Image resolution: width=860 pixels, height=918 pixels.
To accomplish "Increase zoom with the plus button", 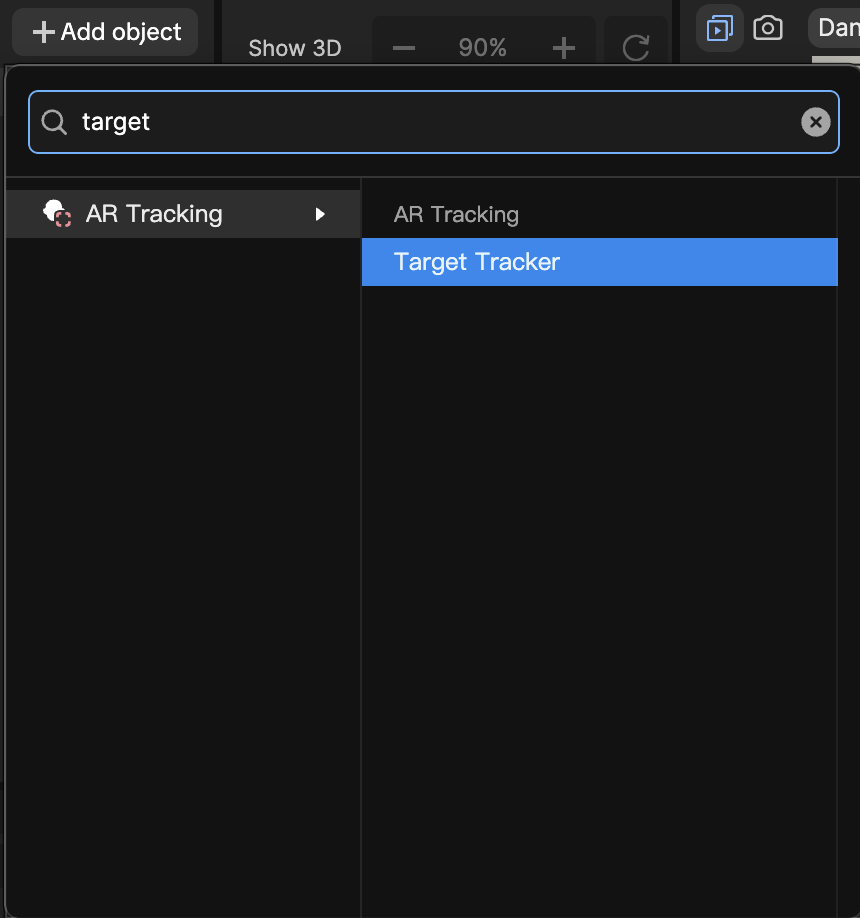I will [x=564, y=48].
